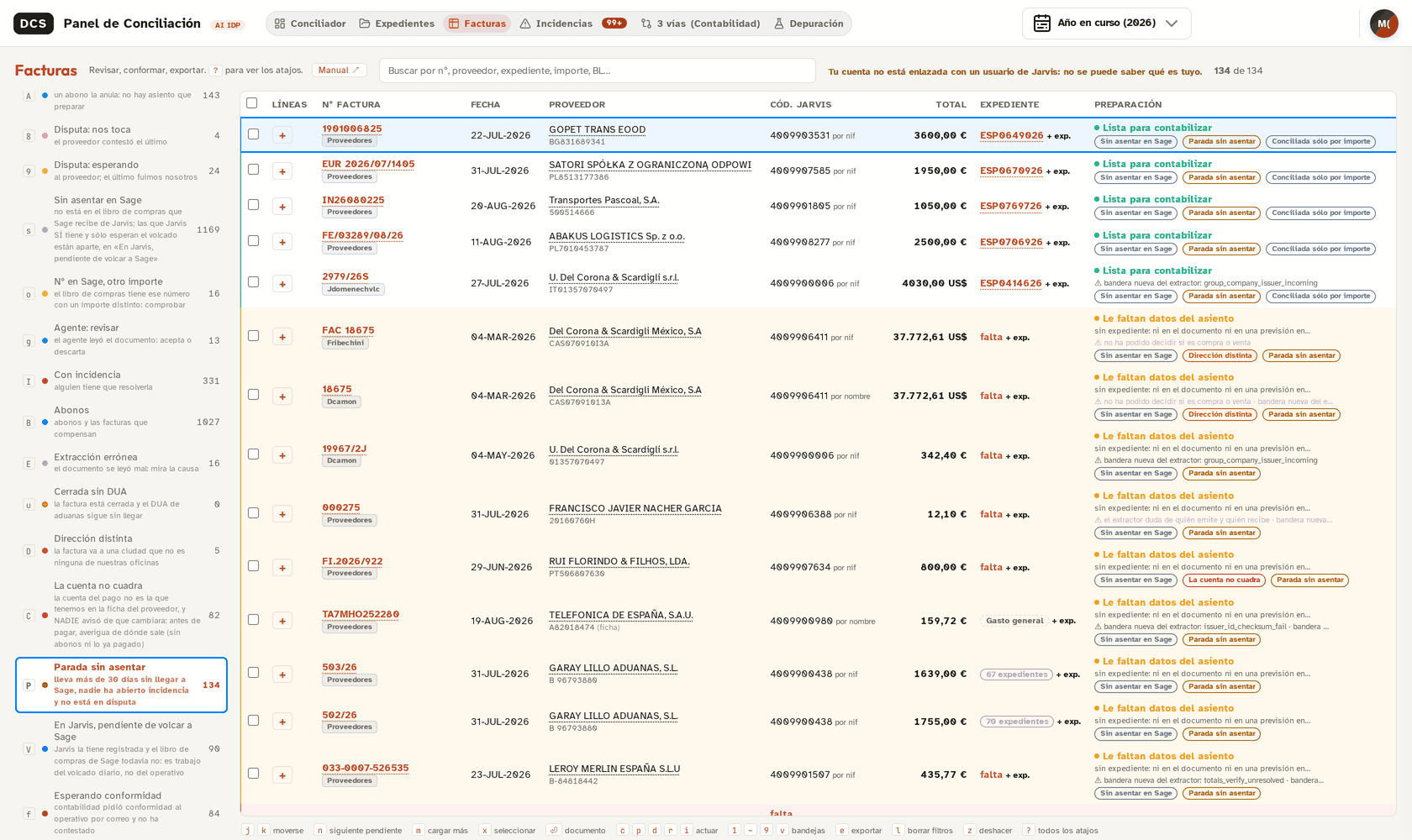Focus the invoice search field
This screenshot has width=1412, height=840.
[597, 71]
